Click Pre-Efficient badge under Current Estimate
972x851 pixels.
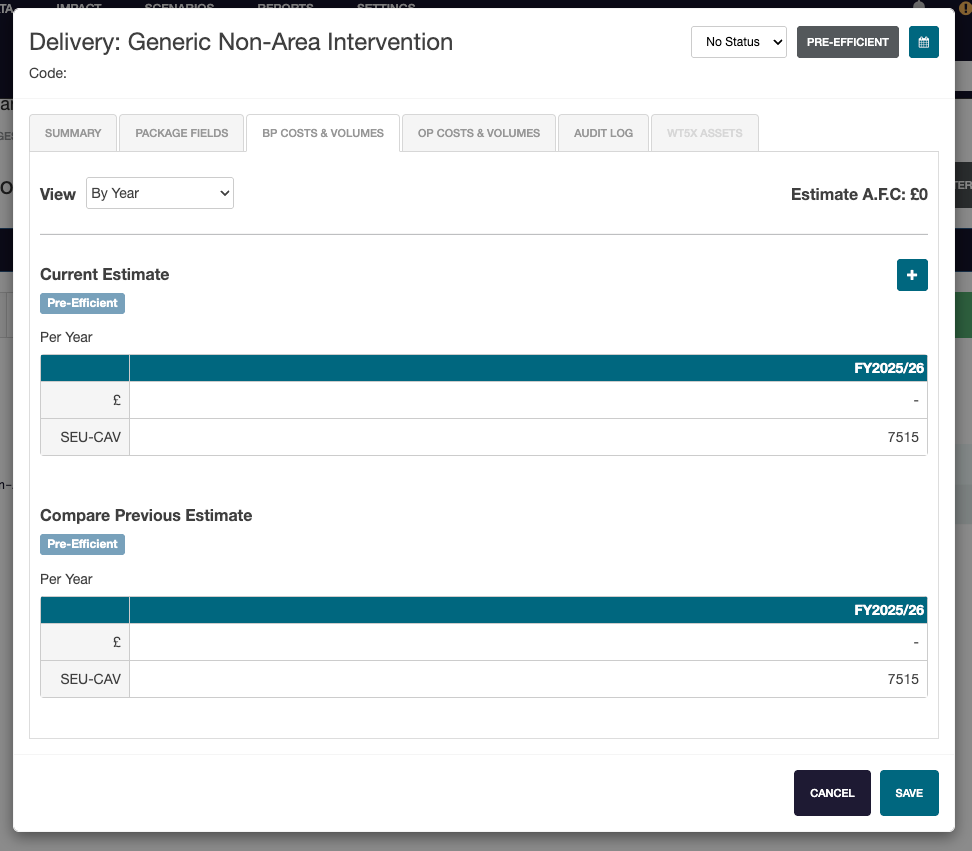[x=82, y=303]
